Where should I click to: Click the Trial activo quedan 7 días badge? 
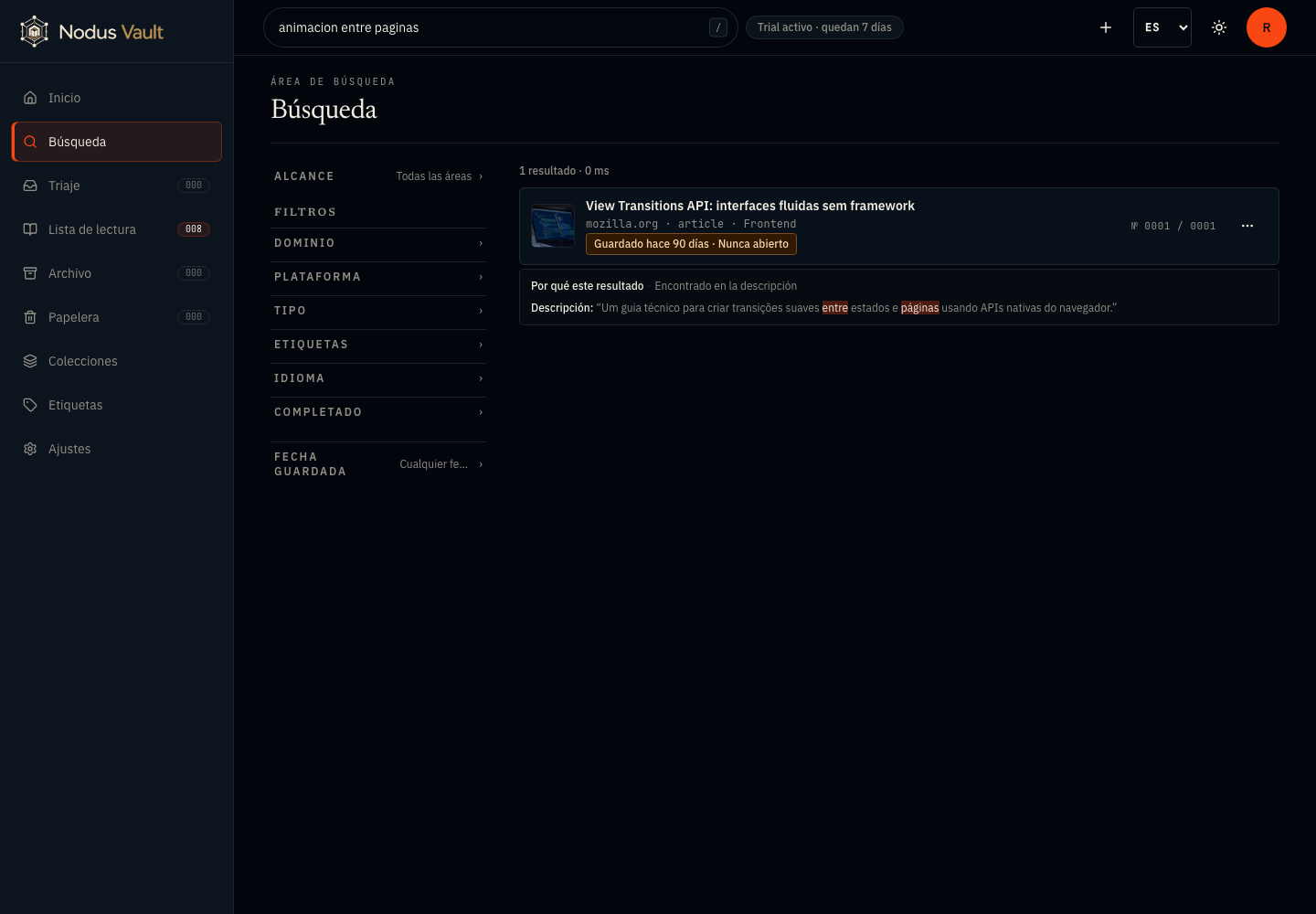pos(824,27)
